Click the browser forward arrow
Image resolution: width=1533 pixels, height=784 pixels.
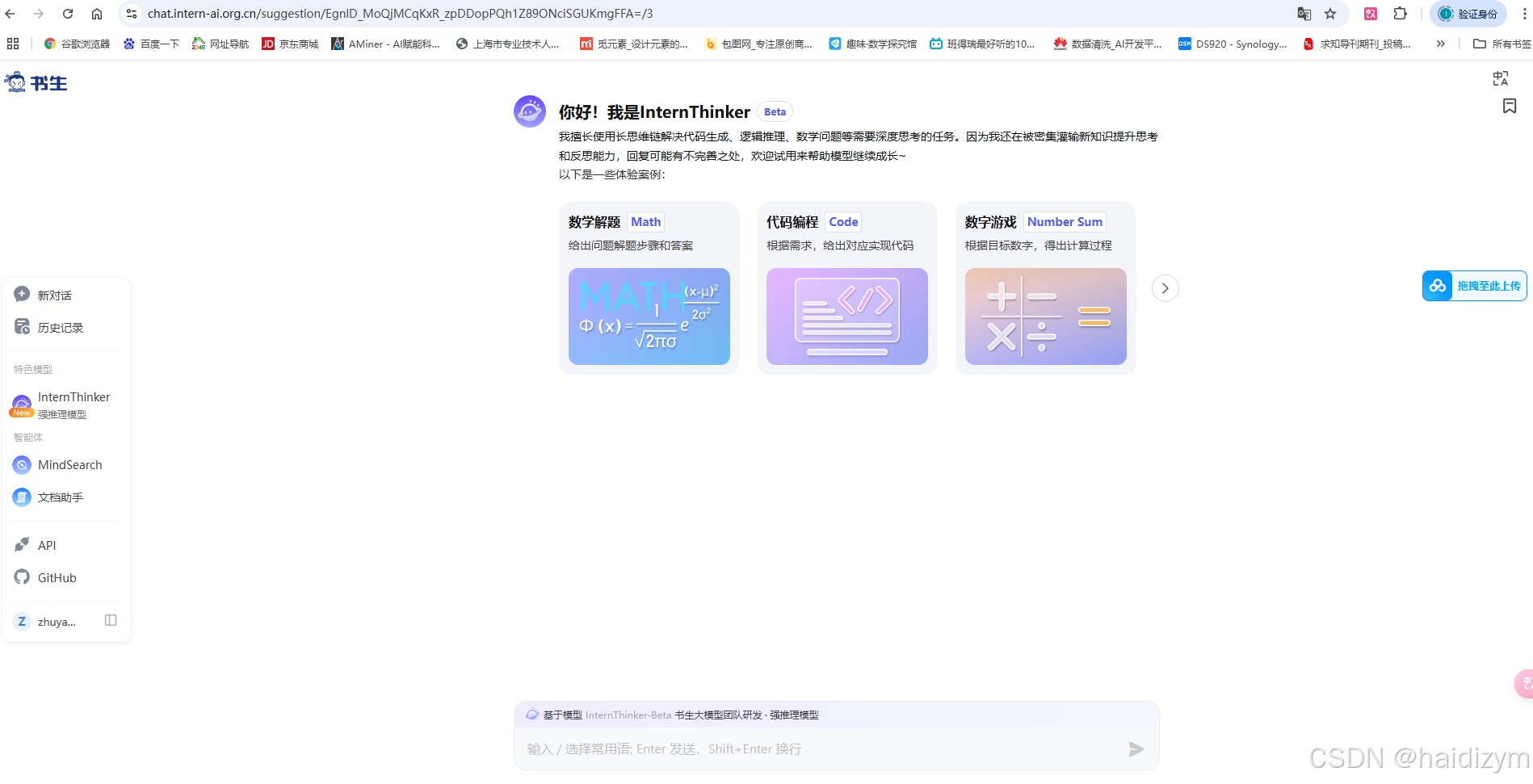pyautogui.click(x=39, y=14)
